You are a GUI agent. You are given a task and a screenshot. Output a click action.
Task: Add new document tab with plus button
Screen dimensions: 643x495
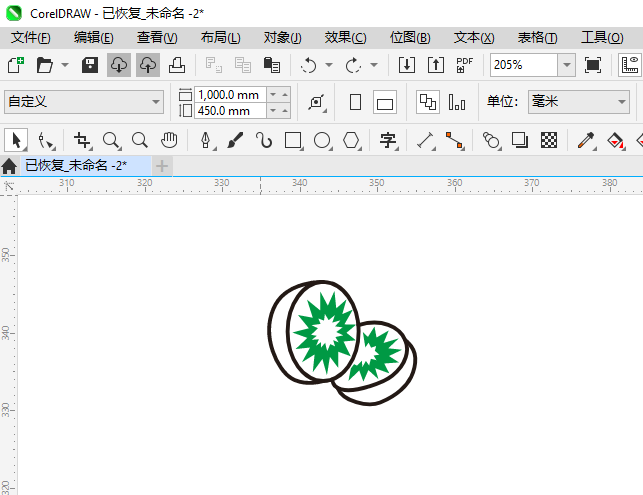(161, 165)
